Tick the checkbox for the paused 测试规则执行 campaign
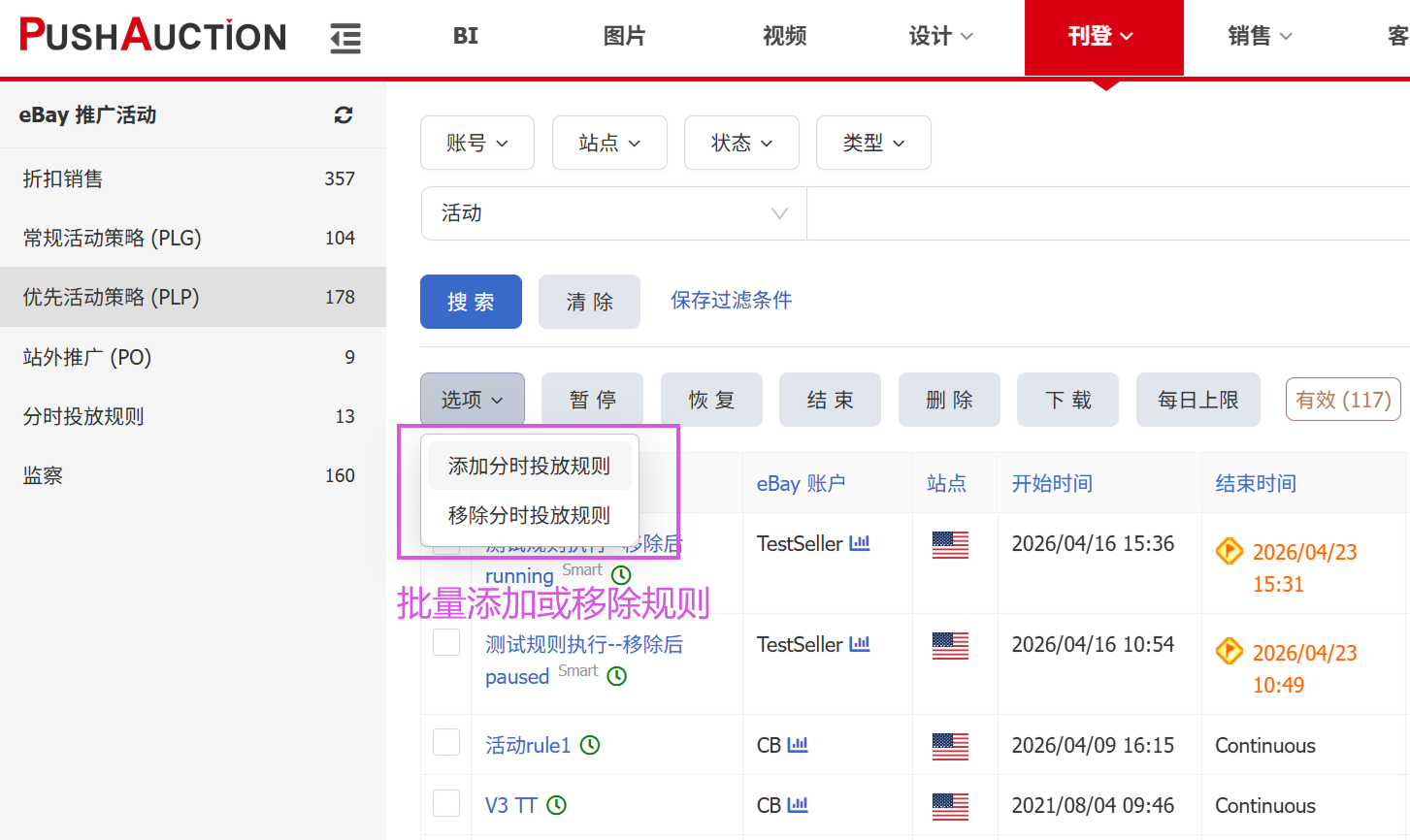 coord(446,643)
